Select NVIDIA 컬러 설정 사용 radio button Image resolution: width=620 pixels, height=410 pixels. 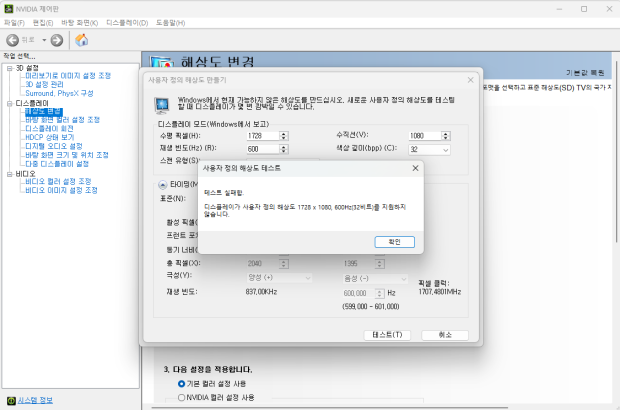pos(181,397)
